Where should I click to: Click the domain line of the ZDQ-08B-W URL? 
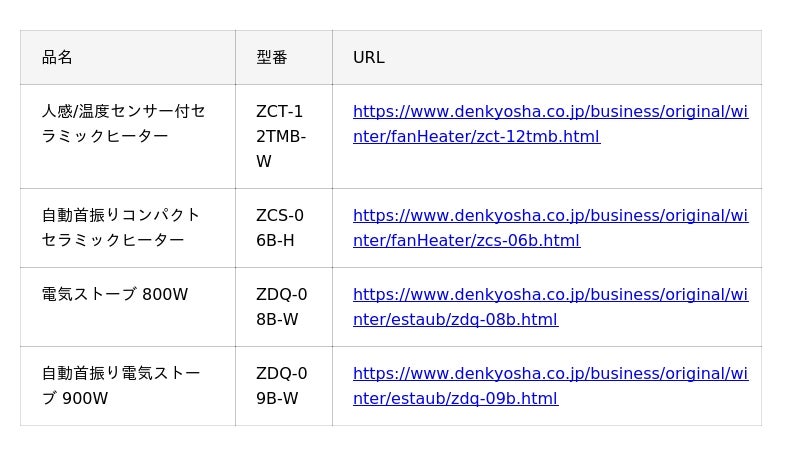point(550,295)
